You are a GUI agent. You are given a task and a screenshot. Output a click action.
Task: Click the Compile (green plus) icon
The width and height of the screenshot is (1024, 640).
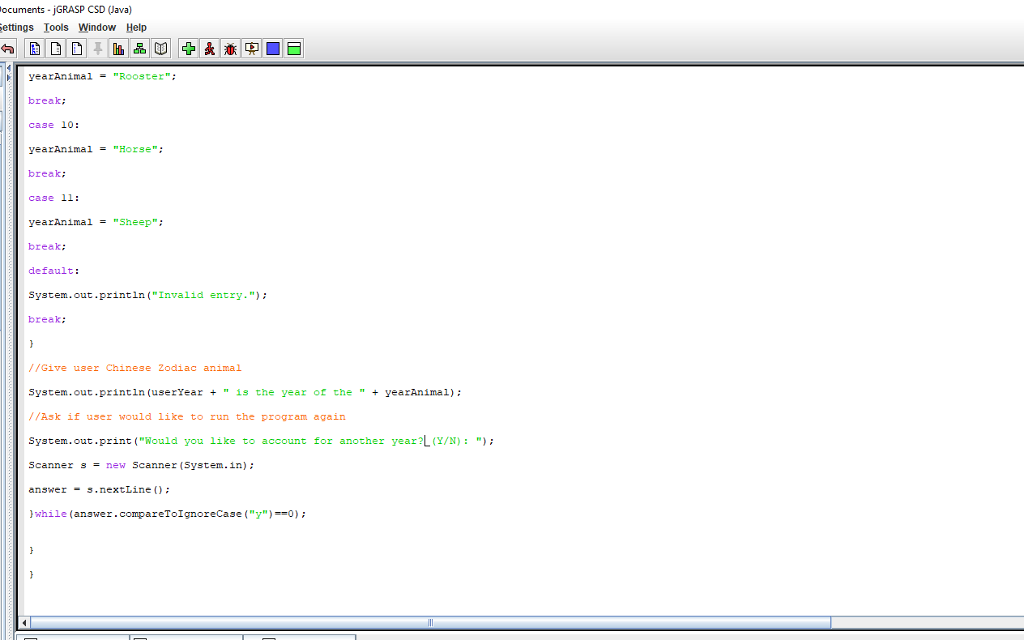(188, 48)
